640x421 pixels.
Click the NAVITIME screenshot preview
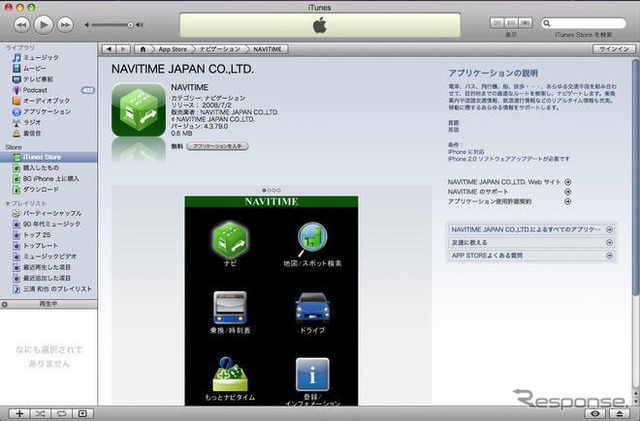tap(271, 301)
